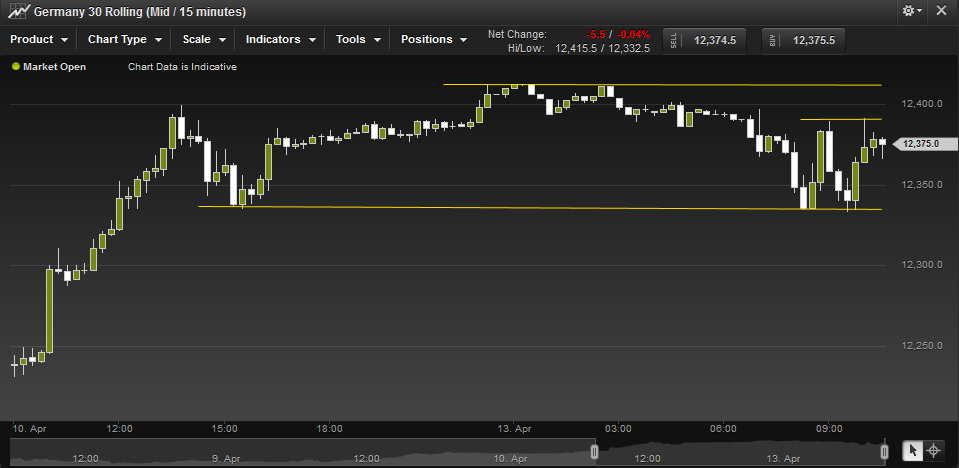Click the chart icon beside Germany 30 title

coord(16,12)
